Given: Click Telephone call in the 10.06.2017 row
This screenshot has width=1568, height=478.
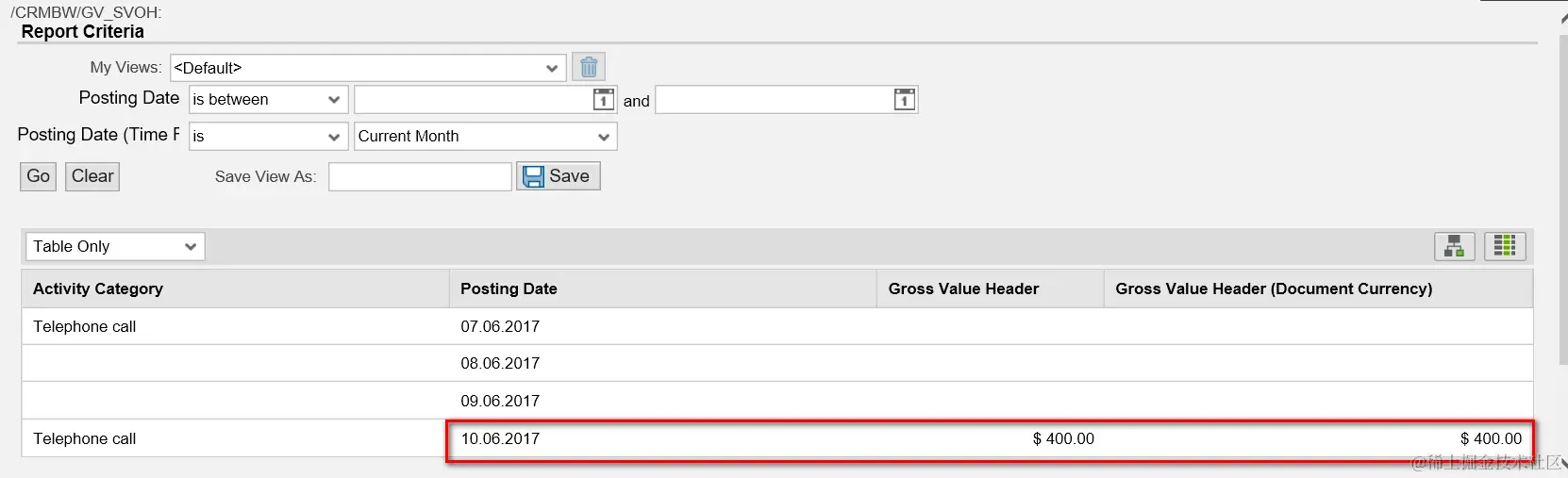Looking at the screenshot, I should pos(85,438).
